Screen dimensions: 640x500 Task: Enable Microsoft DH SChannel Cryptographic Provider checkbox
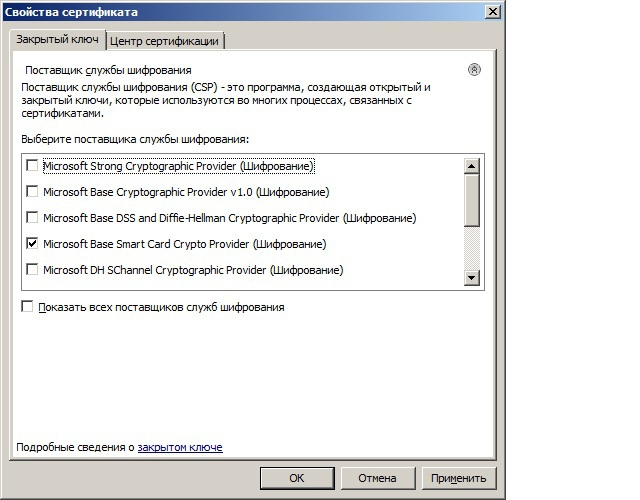point(33,270)
